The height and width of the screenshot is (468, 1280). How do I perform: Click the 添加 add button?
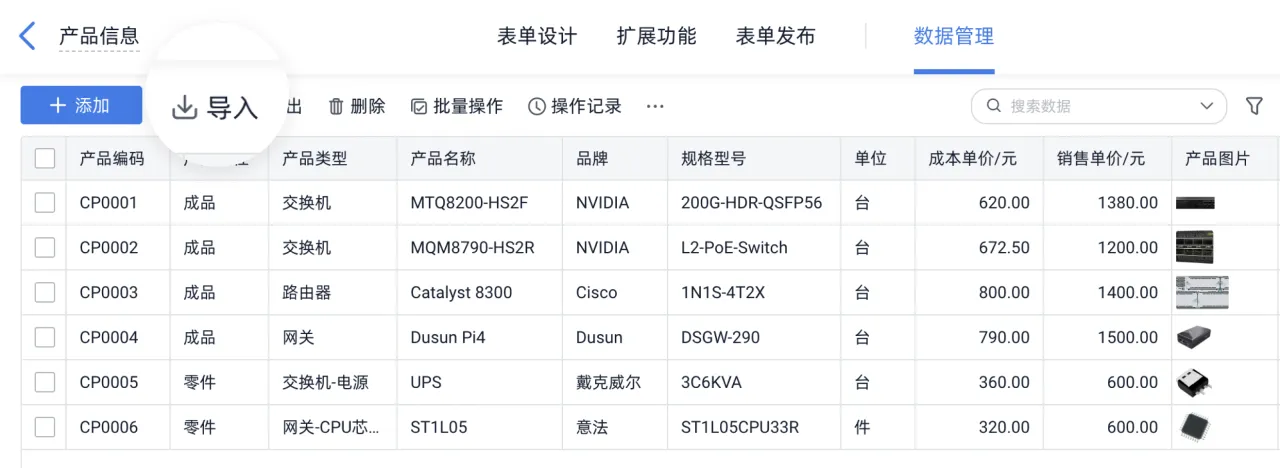pyautogui.click(x=81, y=105)
